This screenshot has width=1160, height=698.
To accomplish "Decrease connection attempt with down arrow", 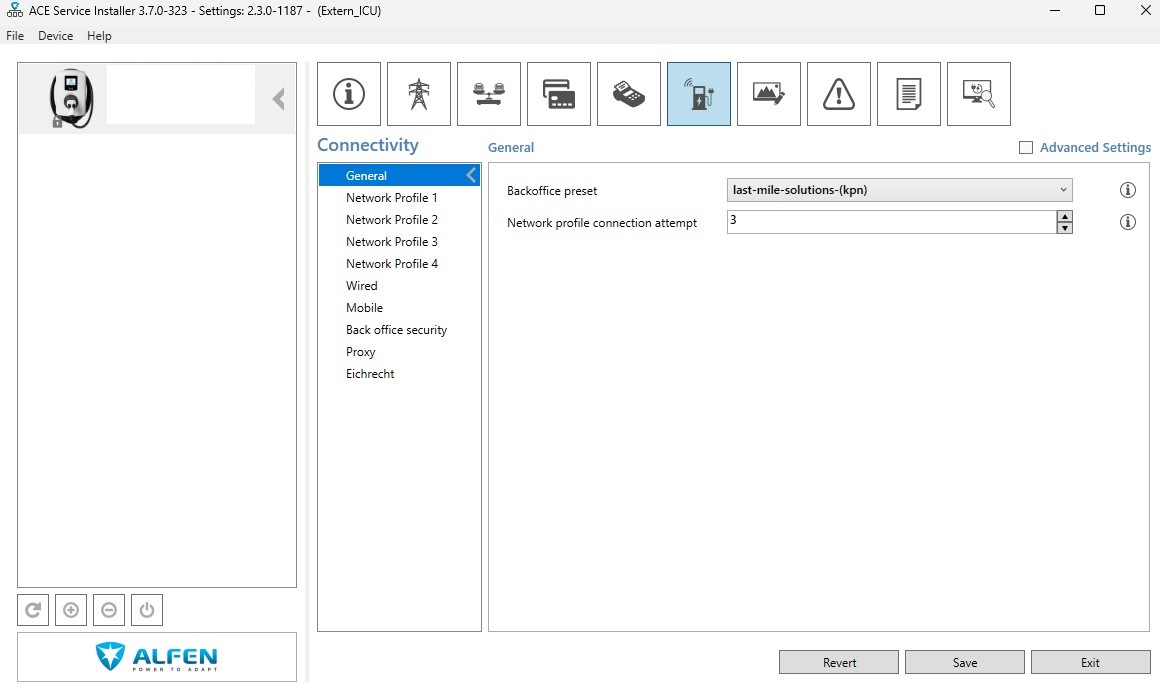I will 1065,228.
